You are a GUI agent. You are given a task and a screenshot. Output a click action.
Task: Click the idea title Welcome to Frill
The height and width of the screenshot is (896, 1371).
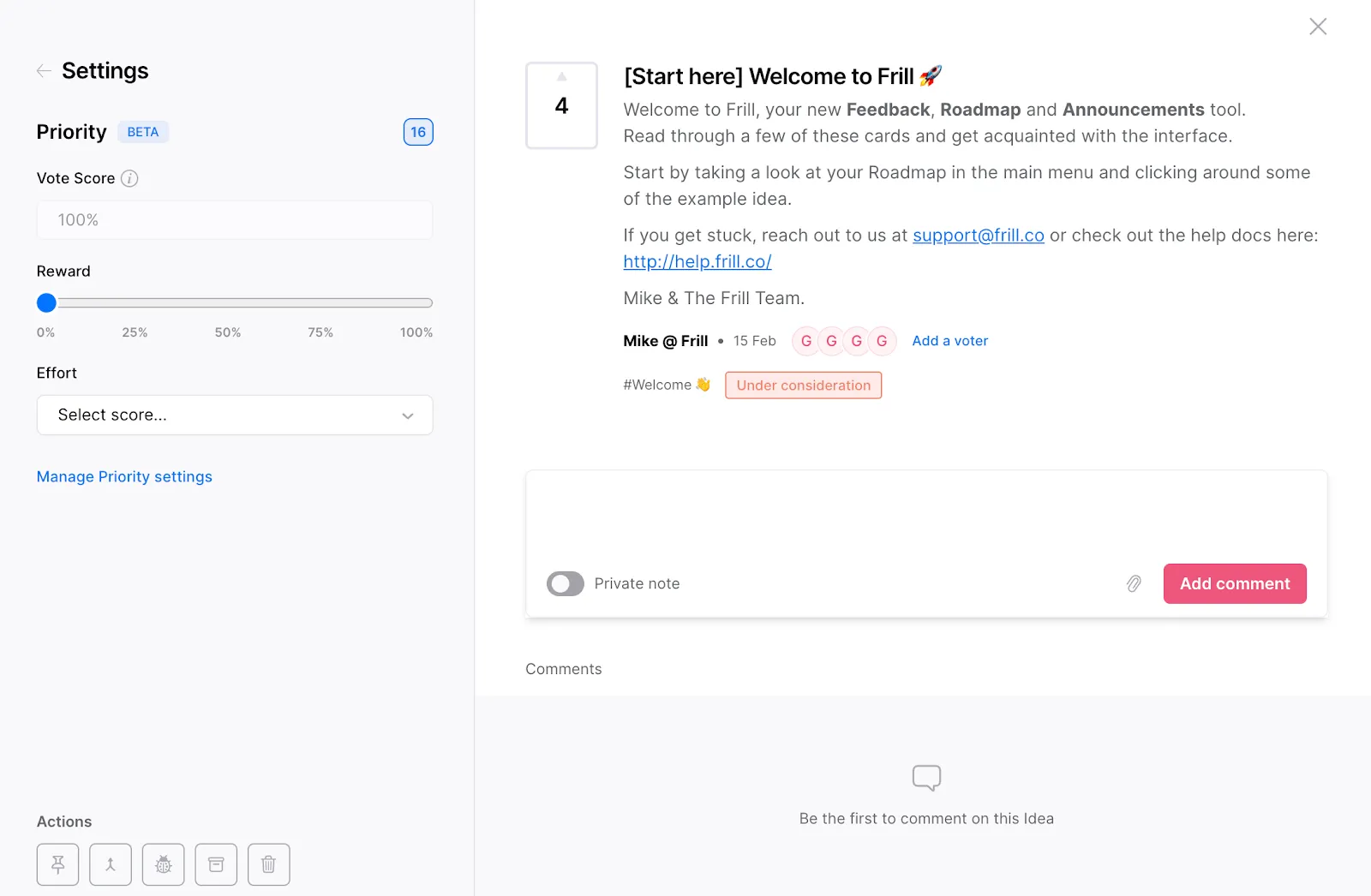(x=783, y=76)
